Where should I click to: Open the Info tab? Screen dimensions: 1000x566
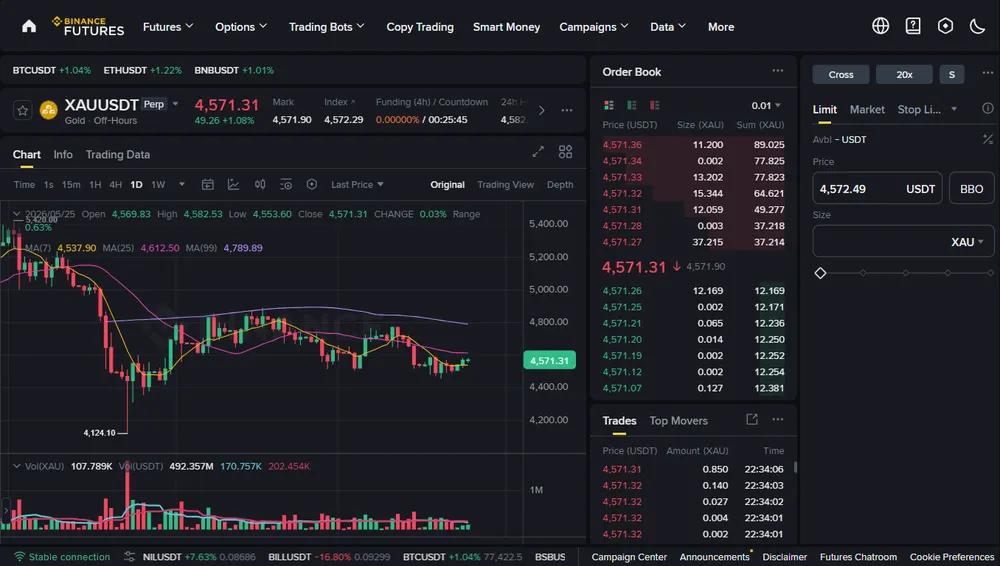click(62, 154)
